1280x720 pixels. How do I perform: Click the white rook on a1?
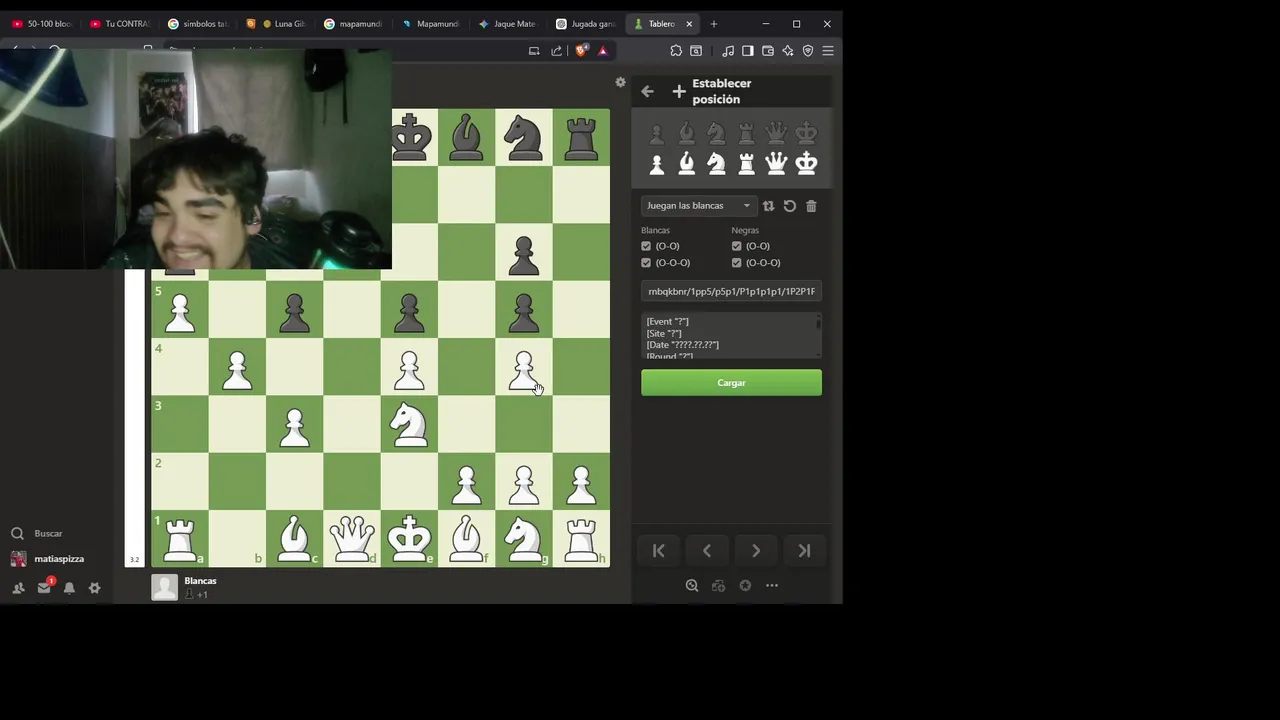(x=180, y=539)
